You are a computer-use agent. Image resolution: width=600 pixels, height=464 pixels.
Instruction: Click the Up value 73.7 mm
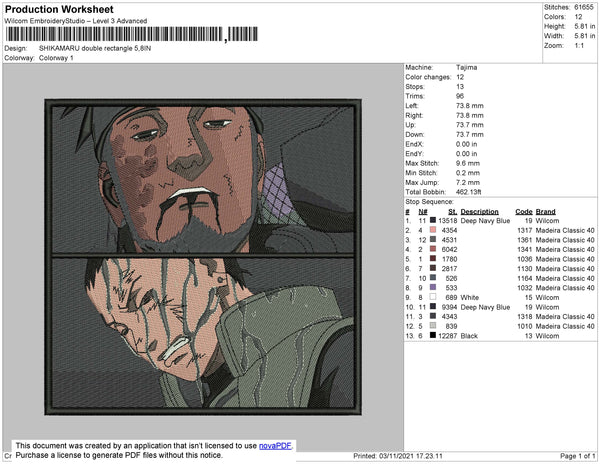coord(470,125)
